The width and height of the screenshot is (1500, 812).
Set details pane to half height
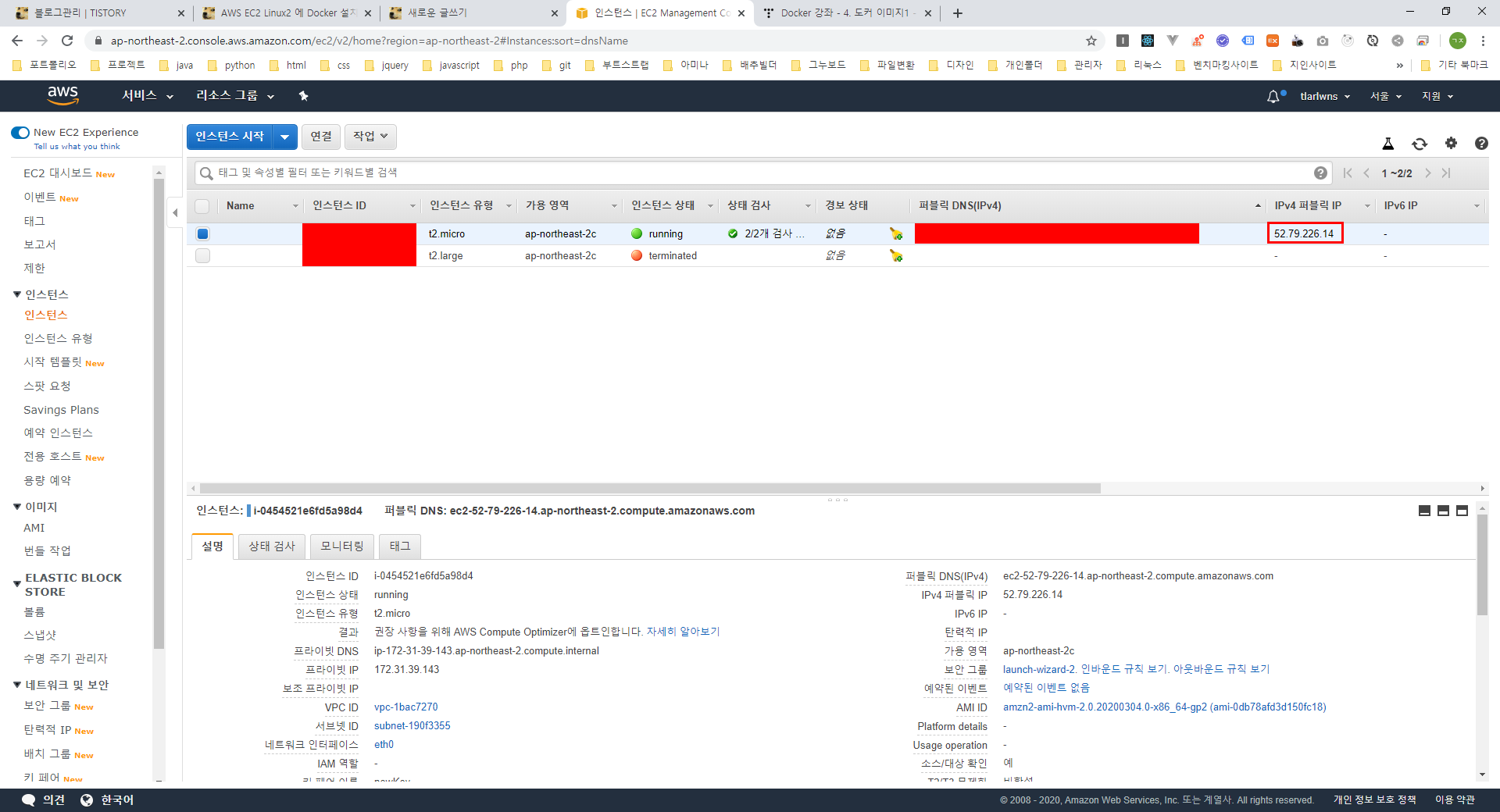tap(1443, 511)
